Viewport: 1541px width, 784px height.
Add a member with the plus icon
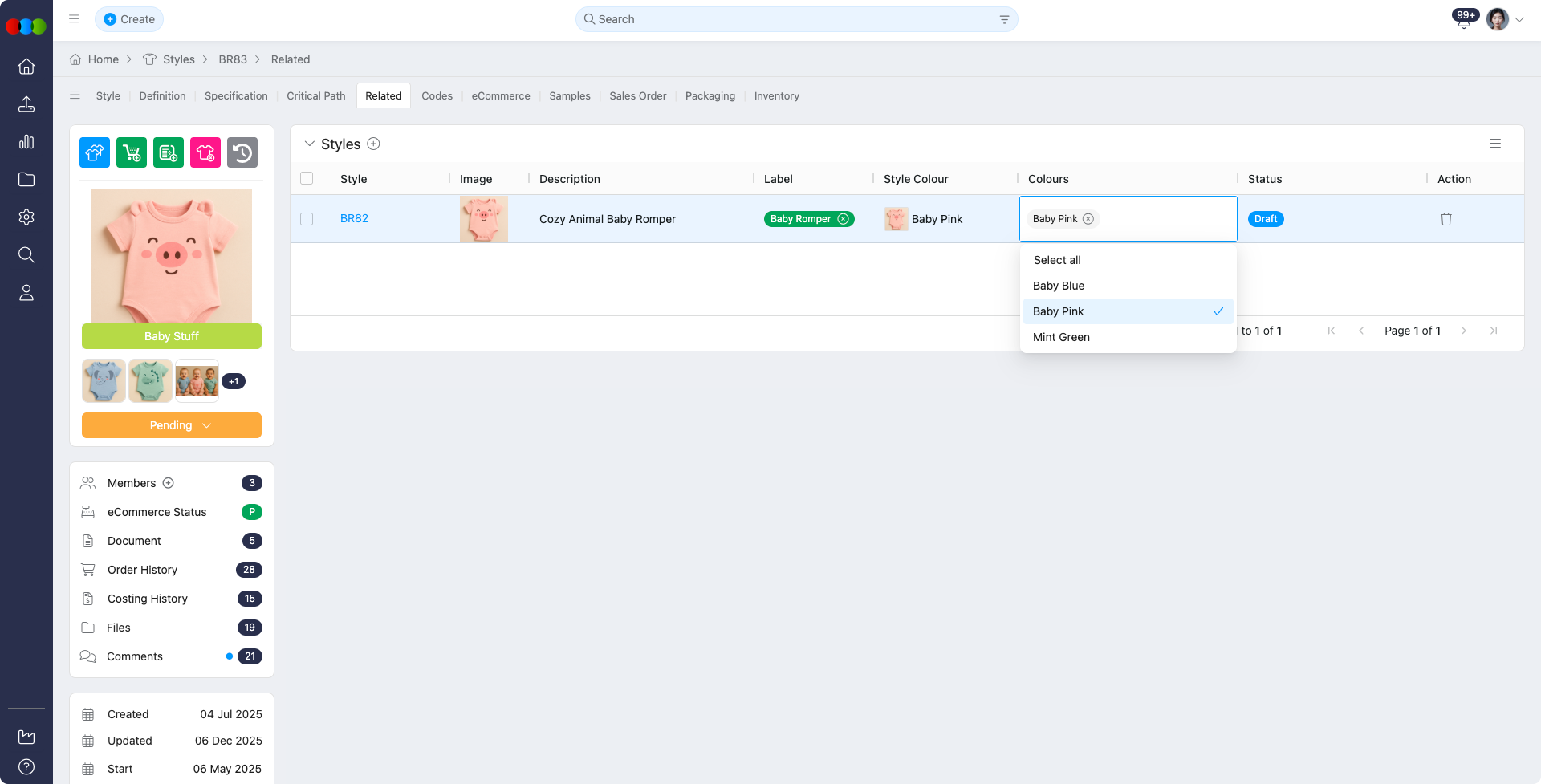pos(169,483)
